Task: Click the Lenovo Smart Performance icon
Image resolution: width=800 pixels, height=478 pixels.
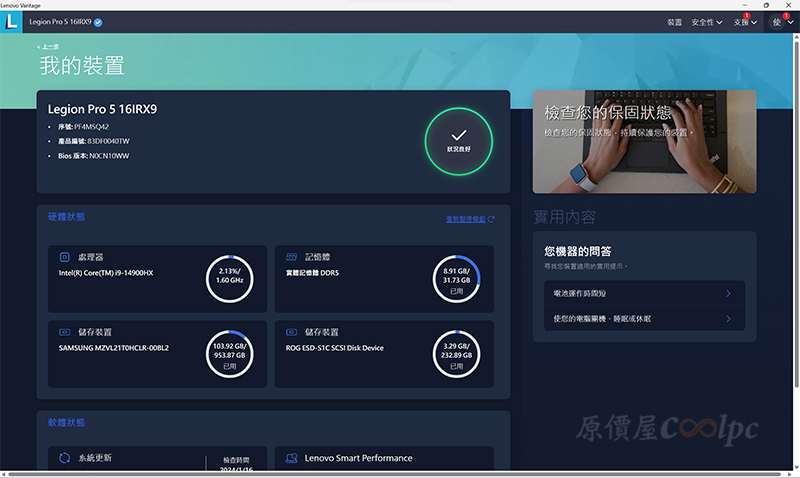Action: point(292,458)
